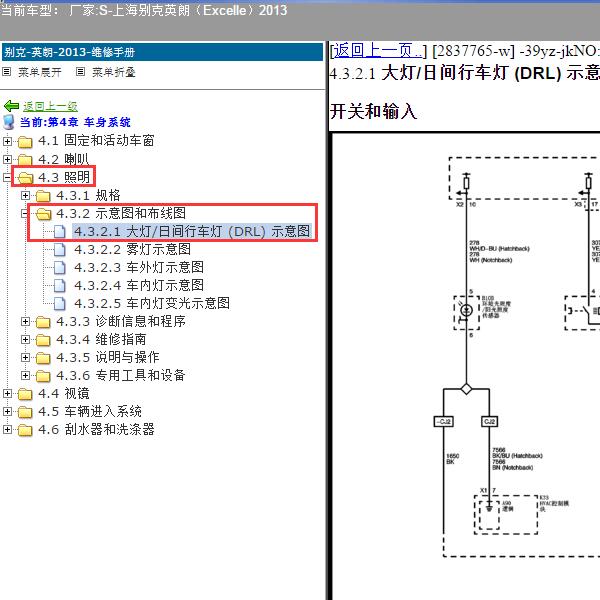
Task: Click the 菜单展开 button
Action: pyautogui.click(x=40, y=72)
